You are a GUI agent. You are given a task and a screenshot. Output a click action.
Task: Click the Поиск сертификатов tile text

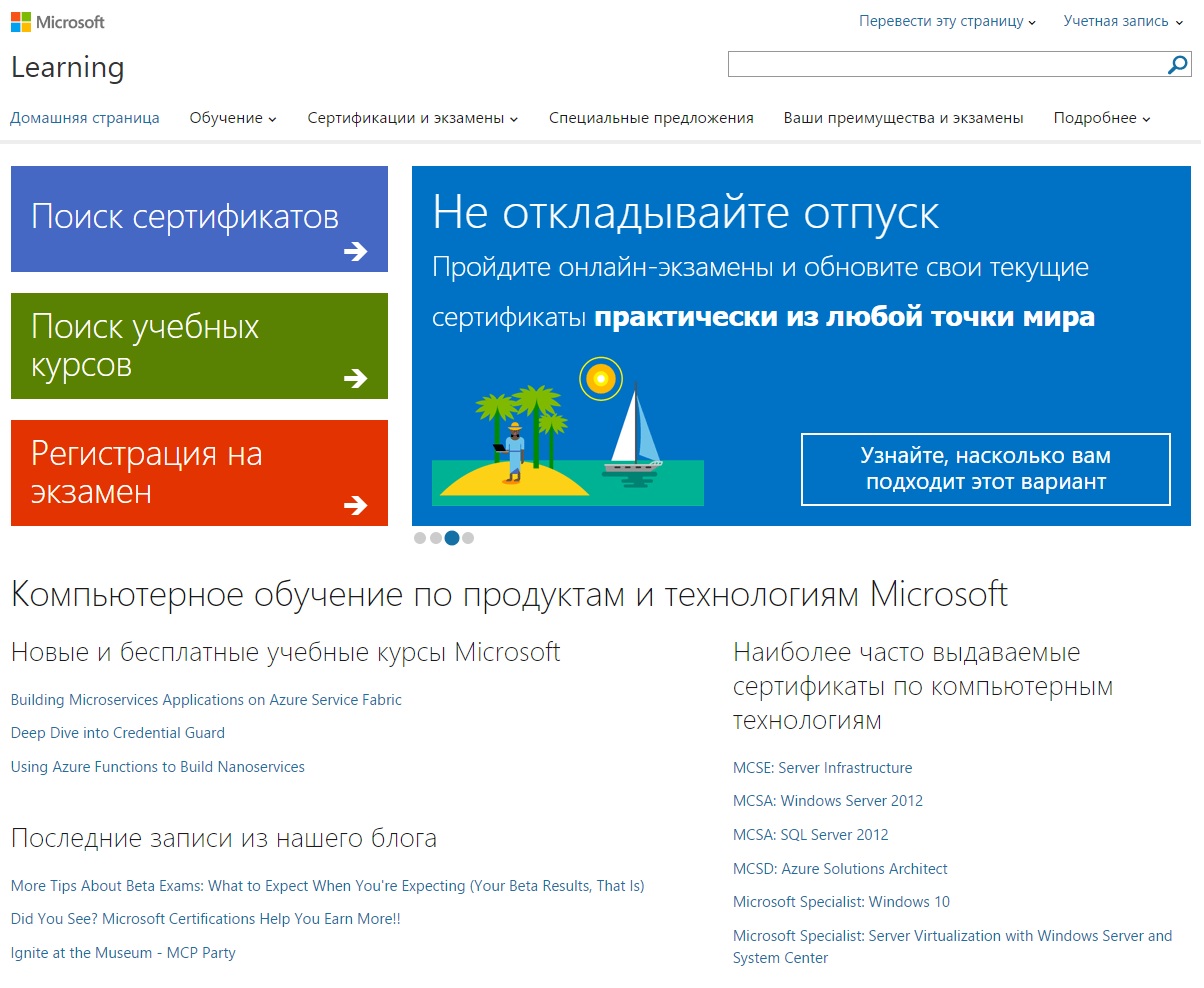[185, 217]
